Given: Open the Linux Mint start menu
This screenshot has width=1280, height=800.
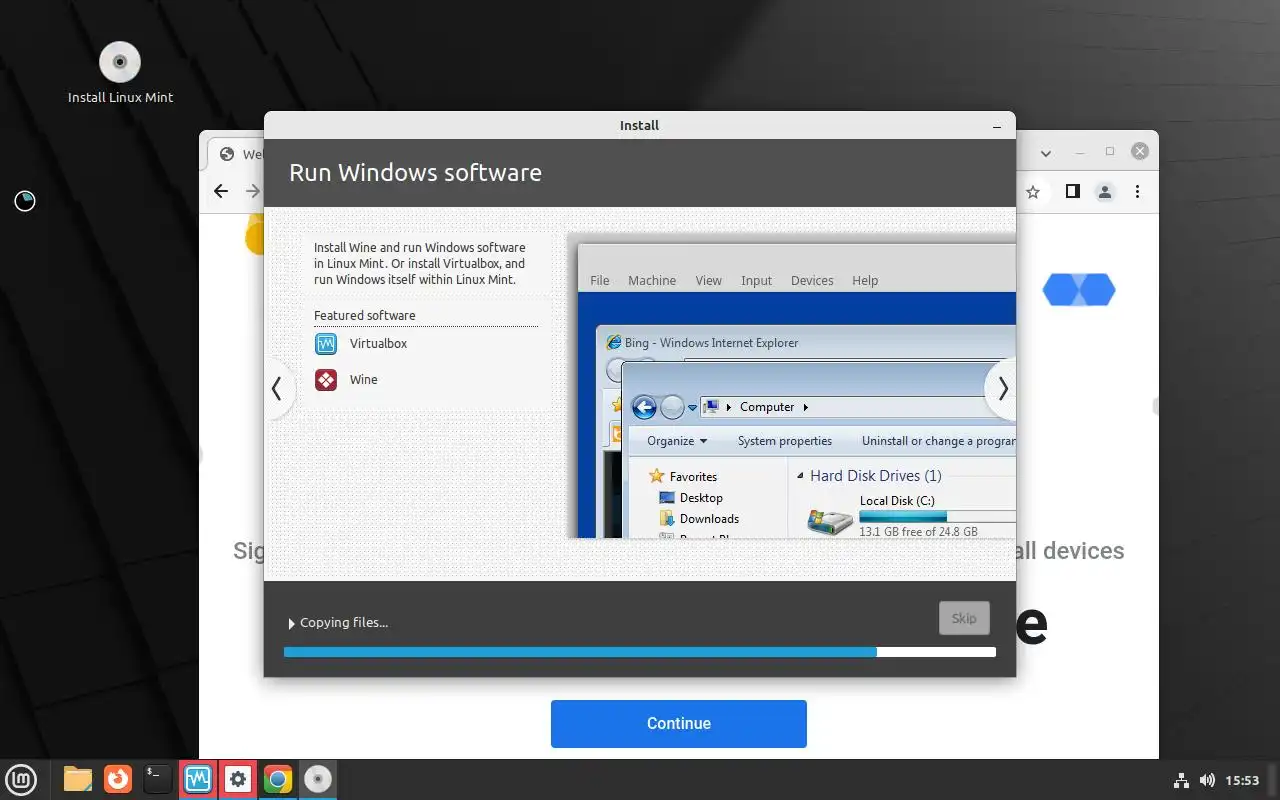Looking at the screenshot, I should [x=21, y=779].
